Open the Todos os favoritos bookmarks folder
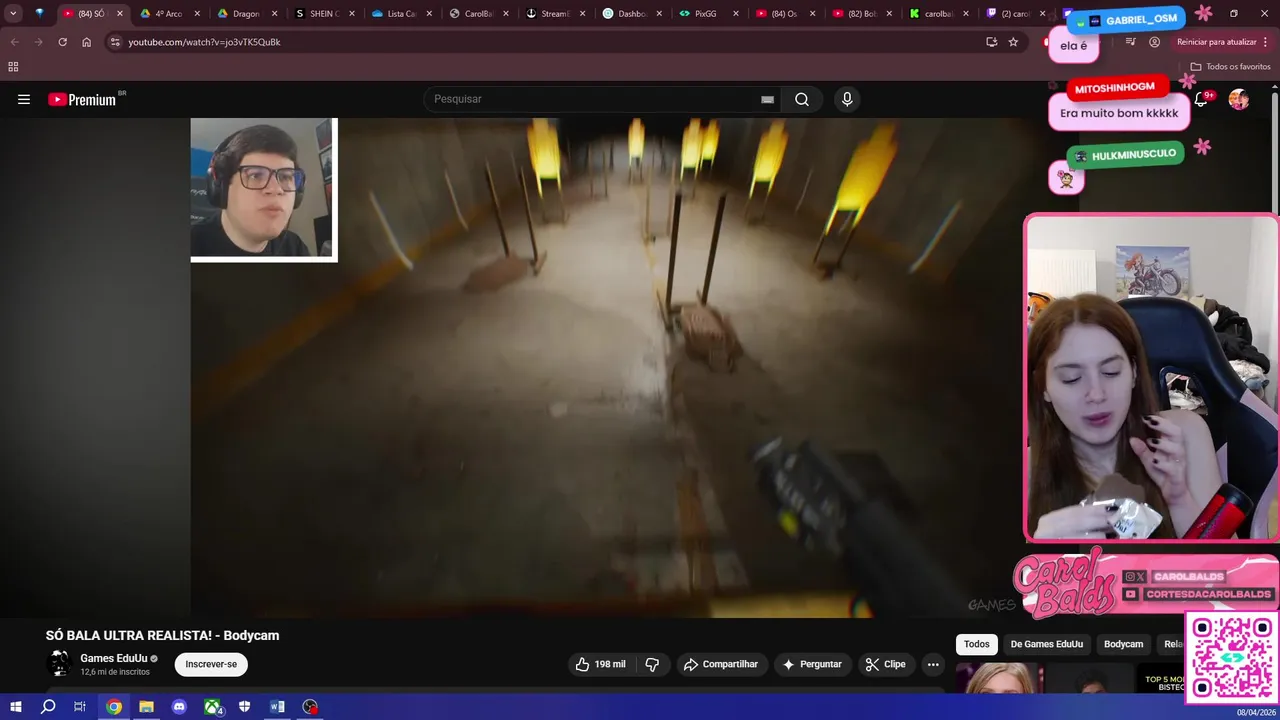The image size is (1280, 720). (1230, 66)
